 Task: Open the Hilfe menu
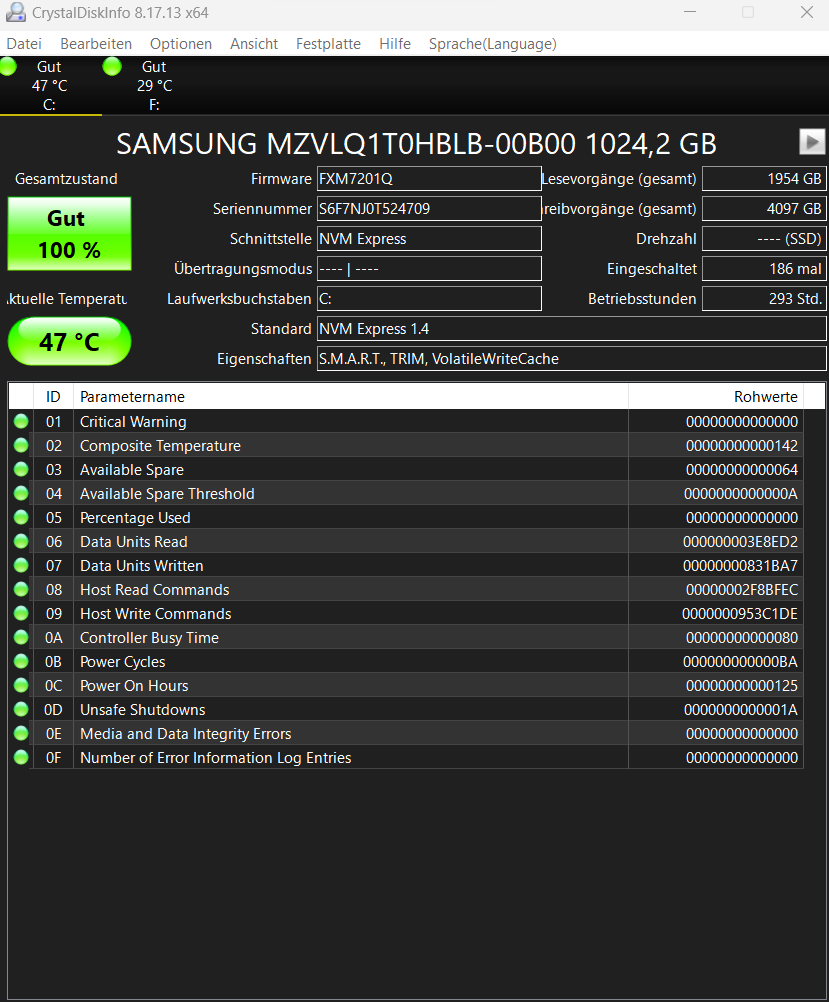click(394, 43)
